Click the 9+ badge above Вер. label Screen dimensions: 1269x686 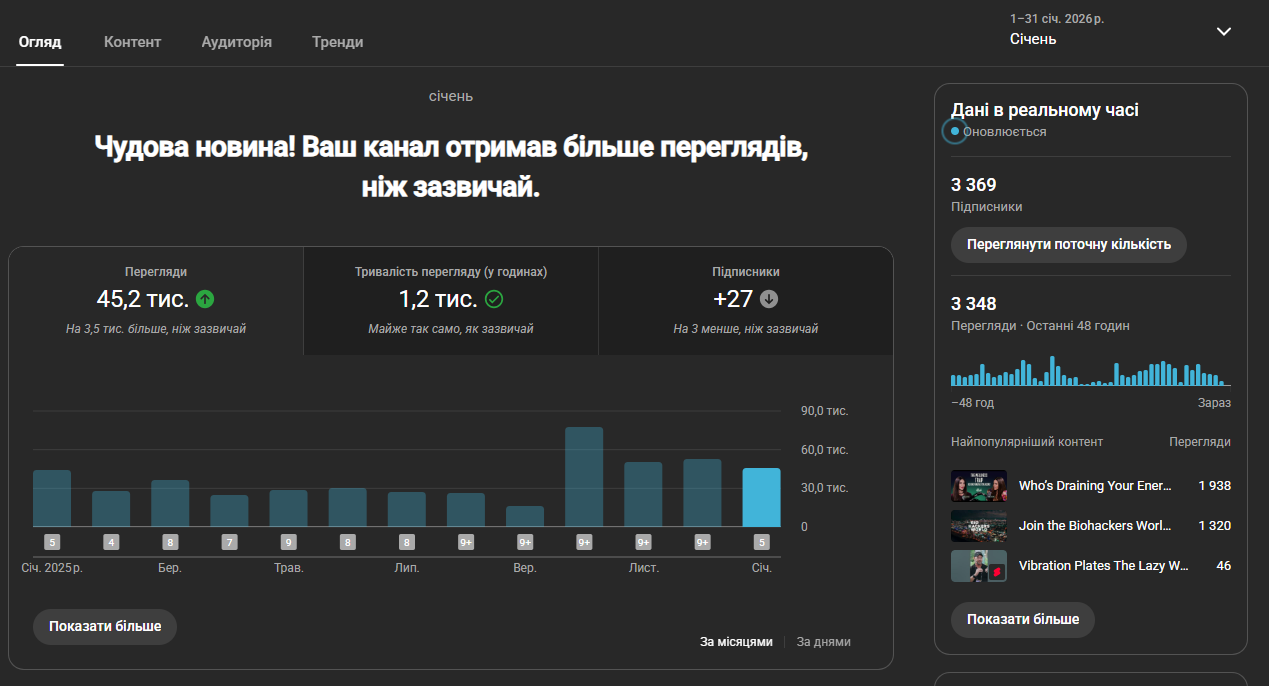pyautogui.click(x=525, y=543)
